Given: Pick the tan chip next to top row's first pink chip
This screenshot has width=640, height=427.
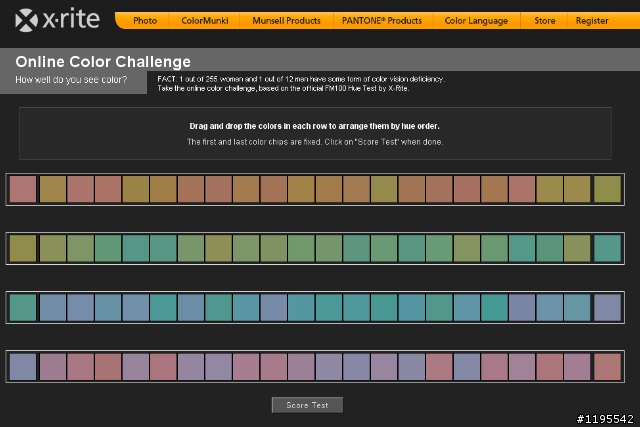Looking at the screenshot, I should (x=53, y=189).
